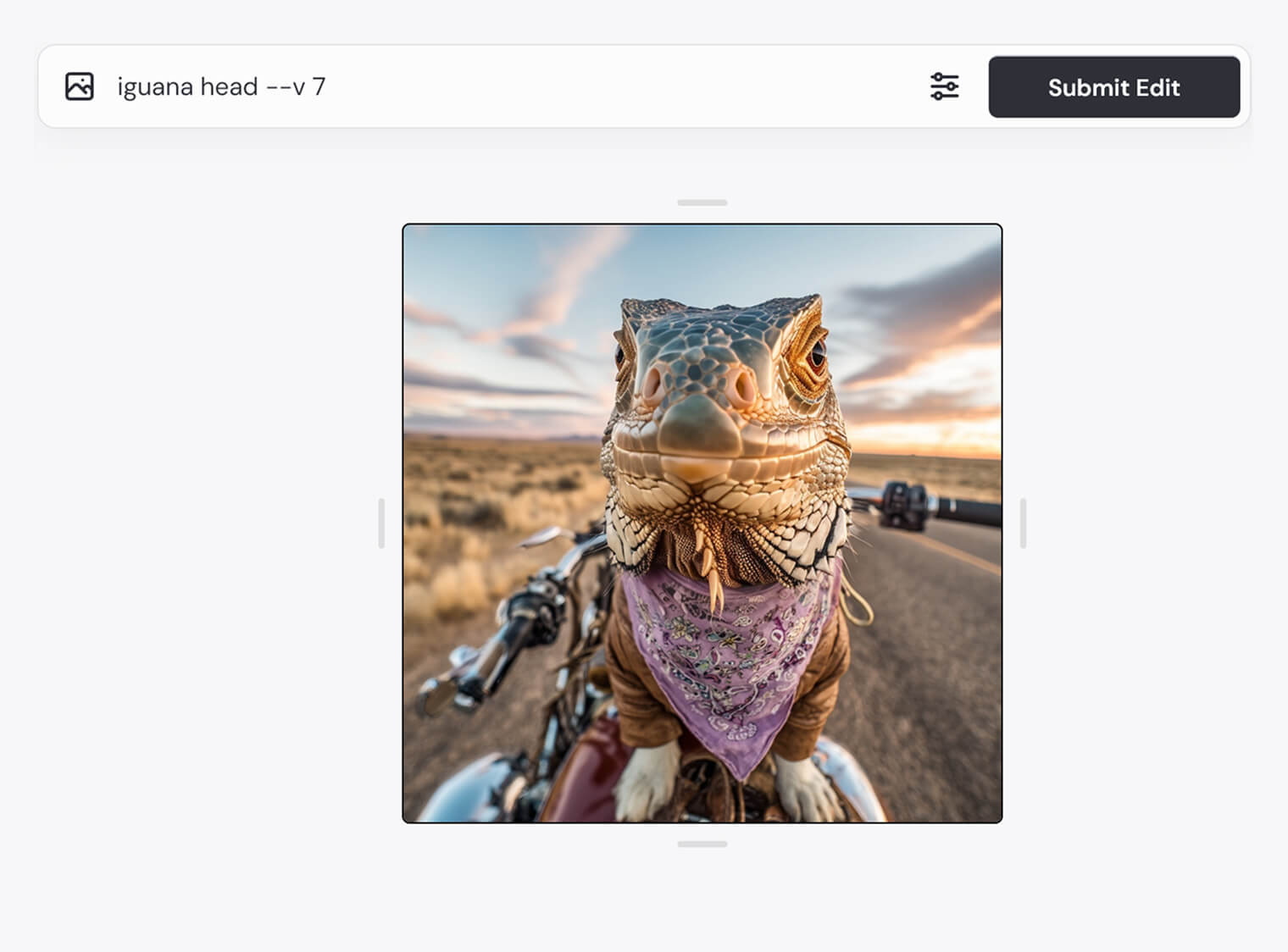
Task: Click the Submit Edit button
Action: [x=1113, y=87]
